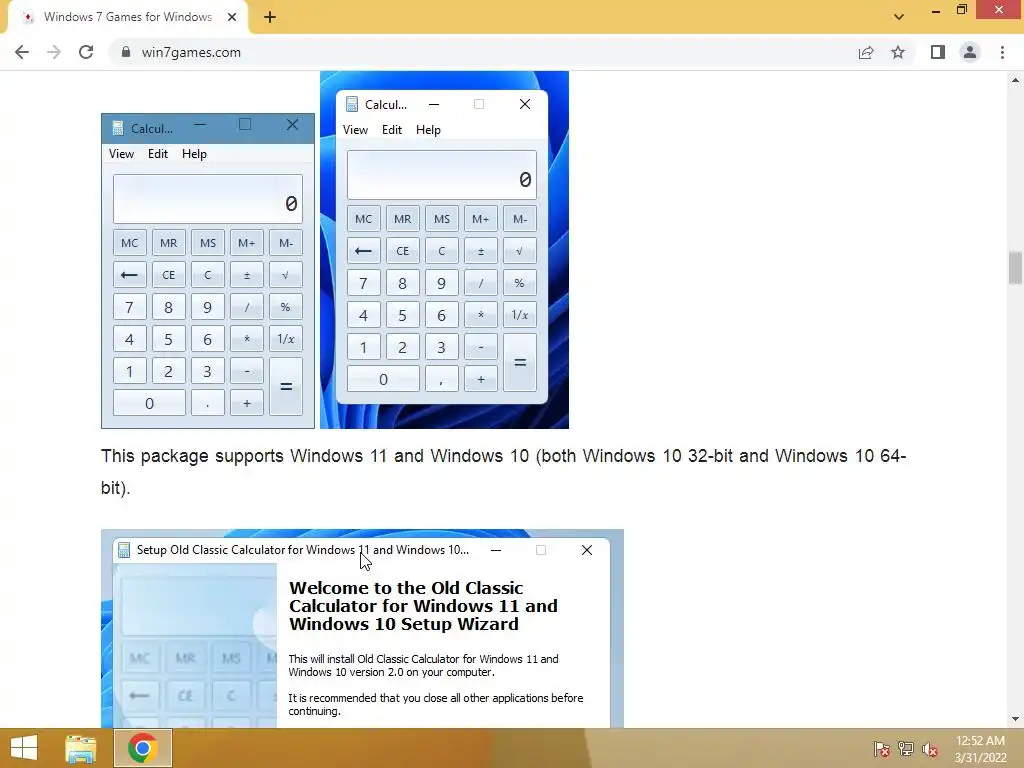Click the address bar showing win7games.com
The image size is (1024, 768).
[483, 52]
